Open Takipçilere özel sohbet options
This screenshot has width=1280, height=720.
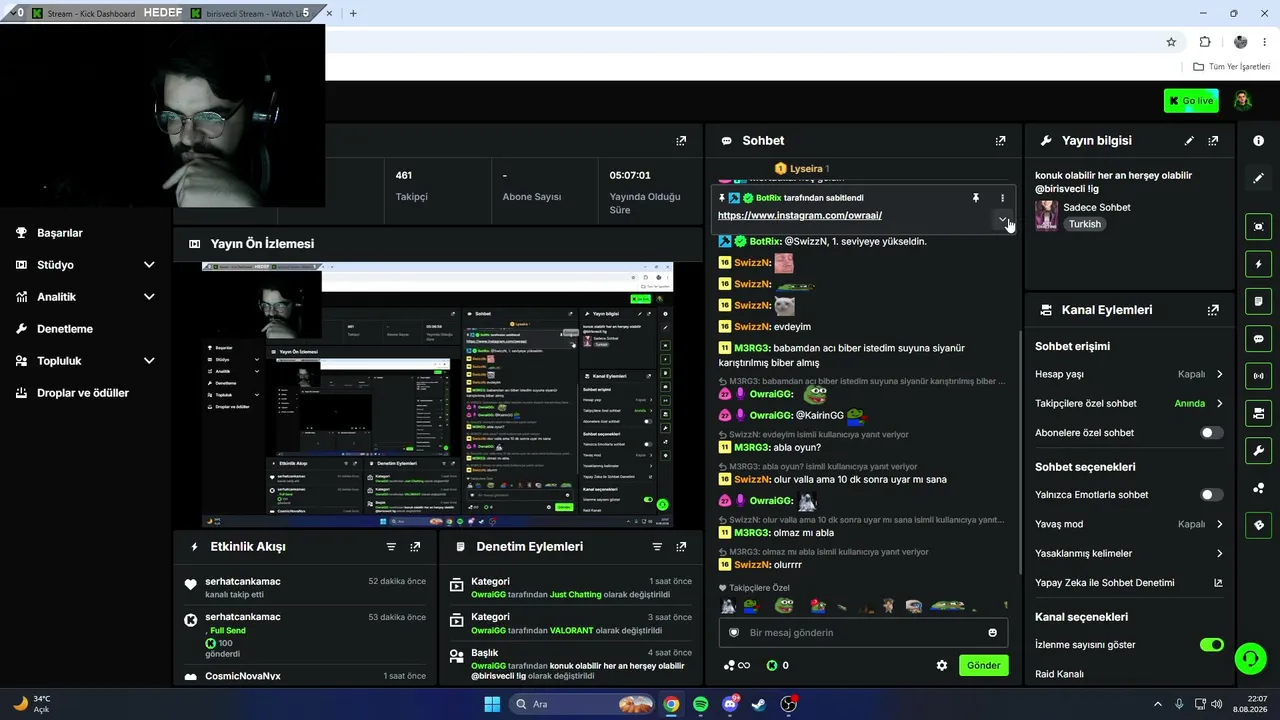point(1129,404)
